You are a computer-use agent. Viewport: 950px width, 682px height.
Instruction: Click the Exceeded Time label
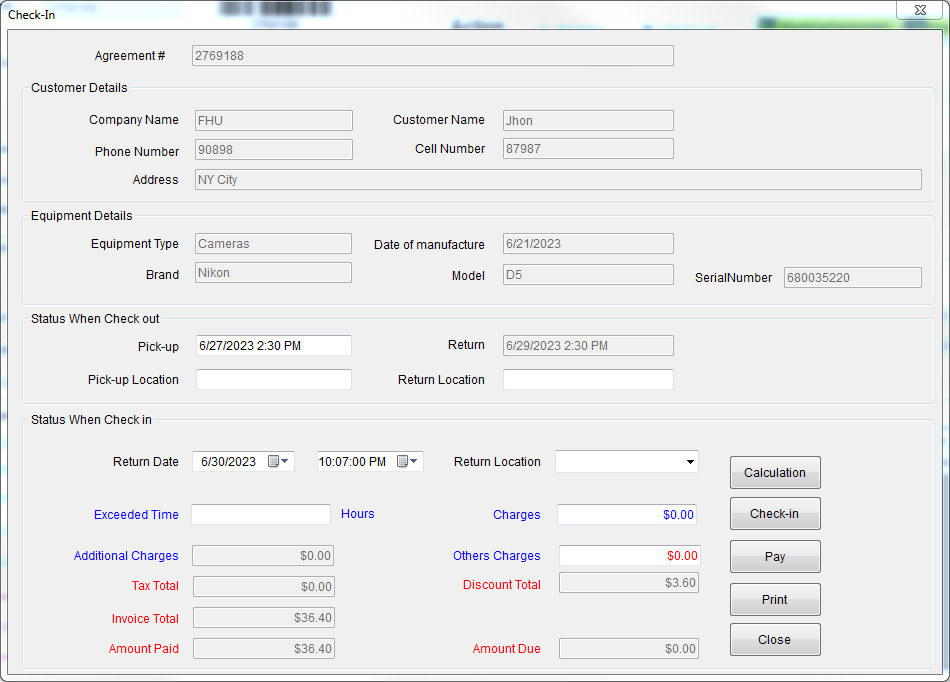coord(136,515)
